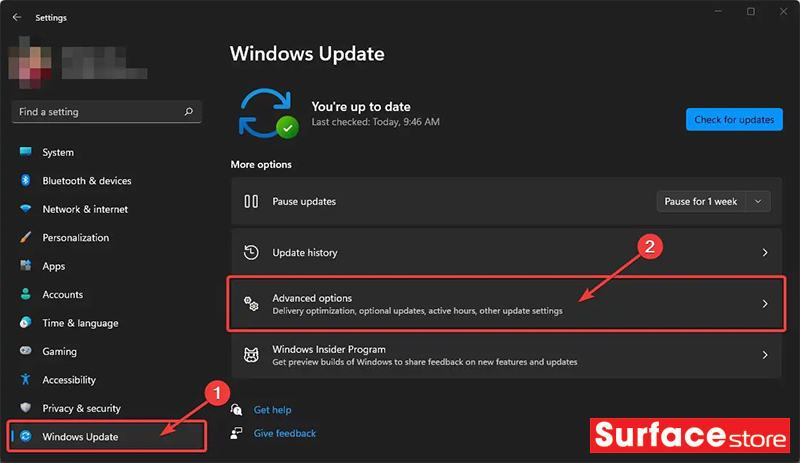Click the Time & language globe icon
The width and height of the screenshot is (800, 463).
26,323
